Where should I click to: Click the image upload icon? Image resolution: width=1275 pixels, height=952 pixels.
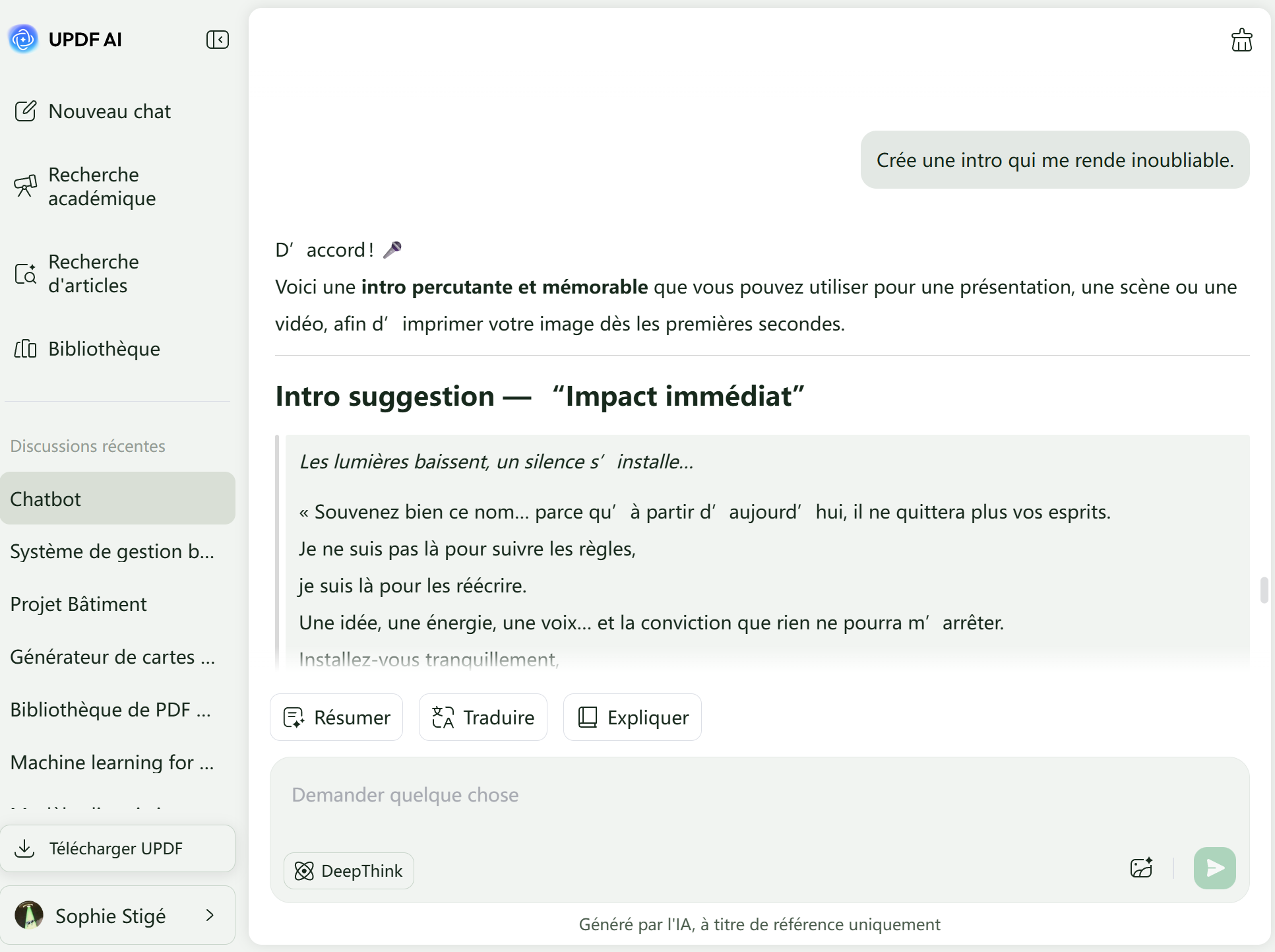[1141, 868]
